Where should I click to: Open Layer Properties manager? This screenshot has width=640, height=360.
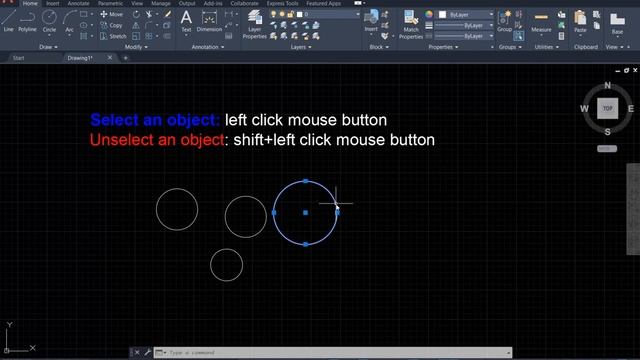point(255,24)
